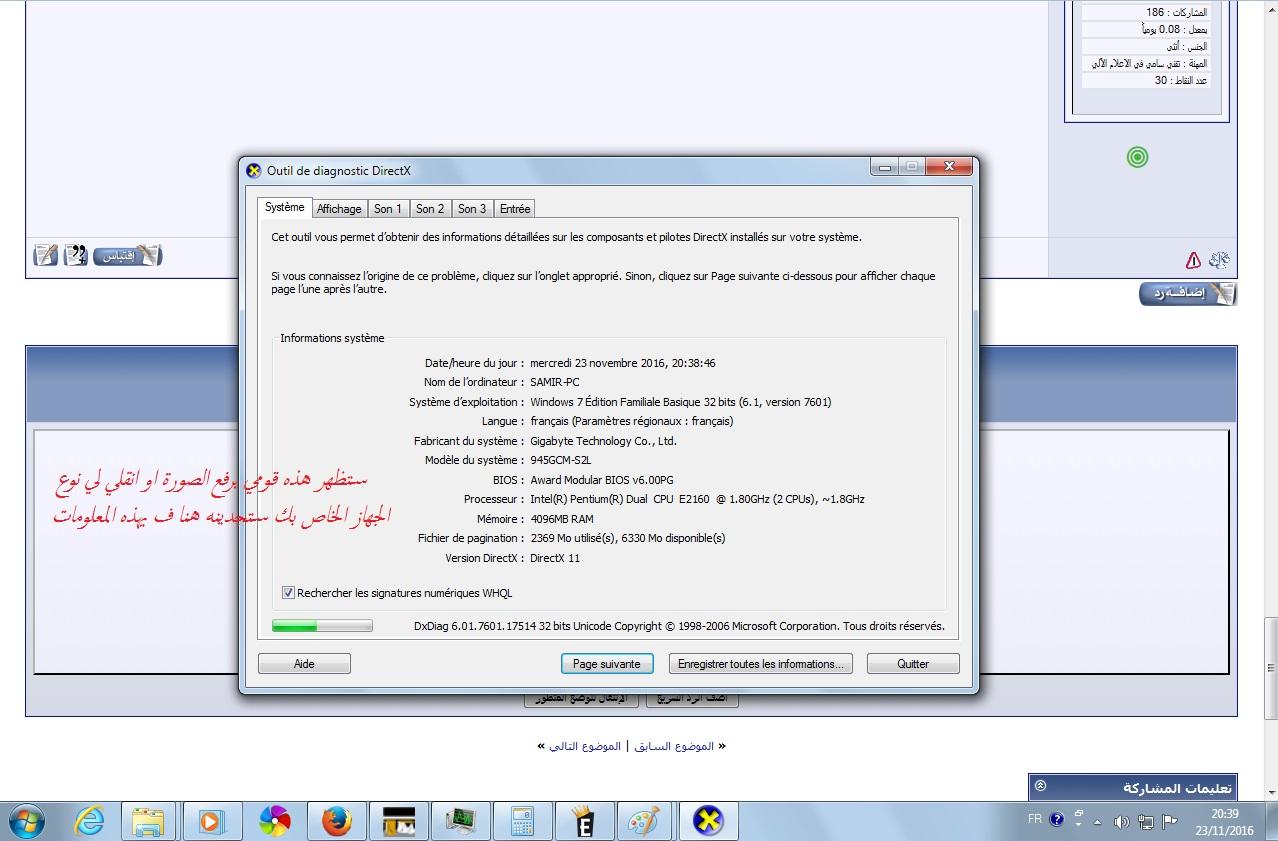
Task: Open the green monitor taskbar app
Action: pyautogui.click(x=461, y=821)
